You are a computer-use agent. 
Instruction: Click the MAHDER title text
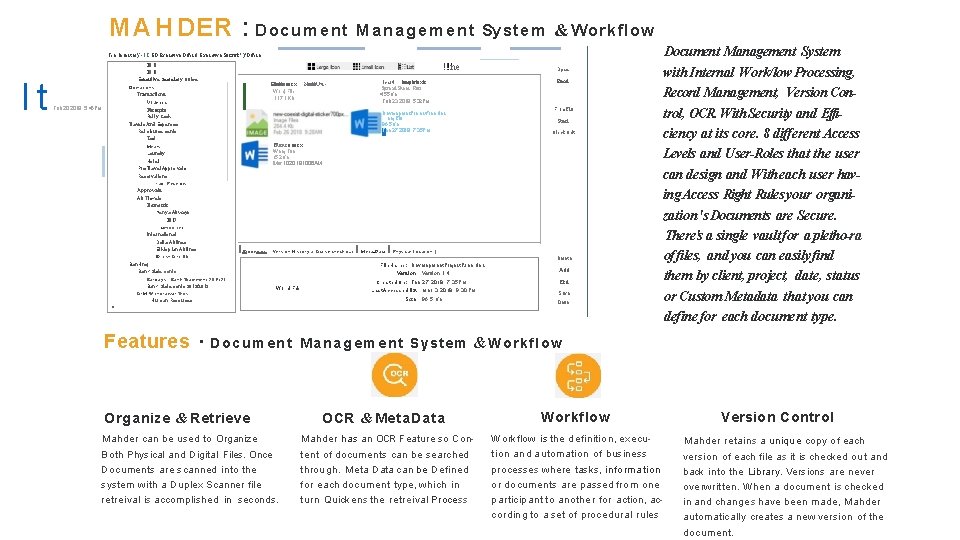(171, 28)
